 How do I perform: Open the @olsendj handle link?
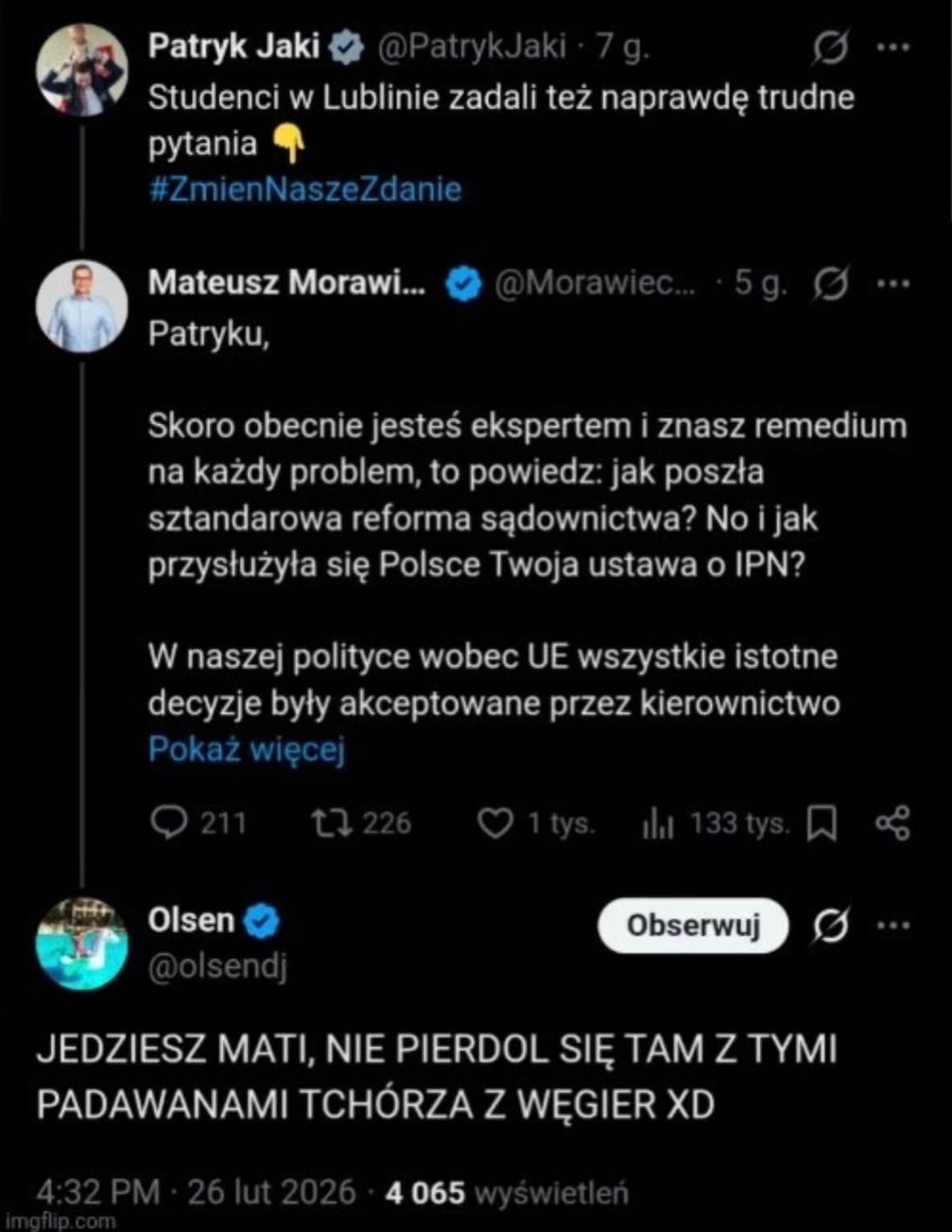(217, 966)
